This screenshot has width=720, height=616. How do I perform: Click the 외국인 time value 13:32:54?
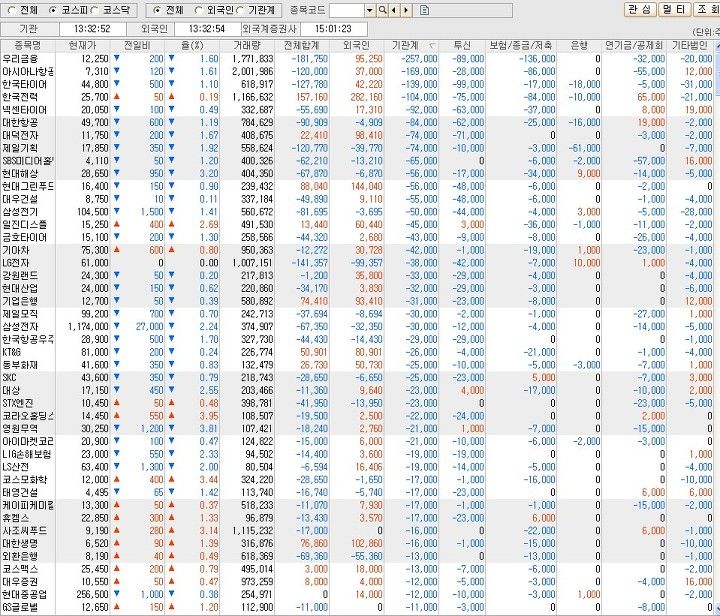(207, 29)
